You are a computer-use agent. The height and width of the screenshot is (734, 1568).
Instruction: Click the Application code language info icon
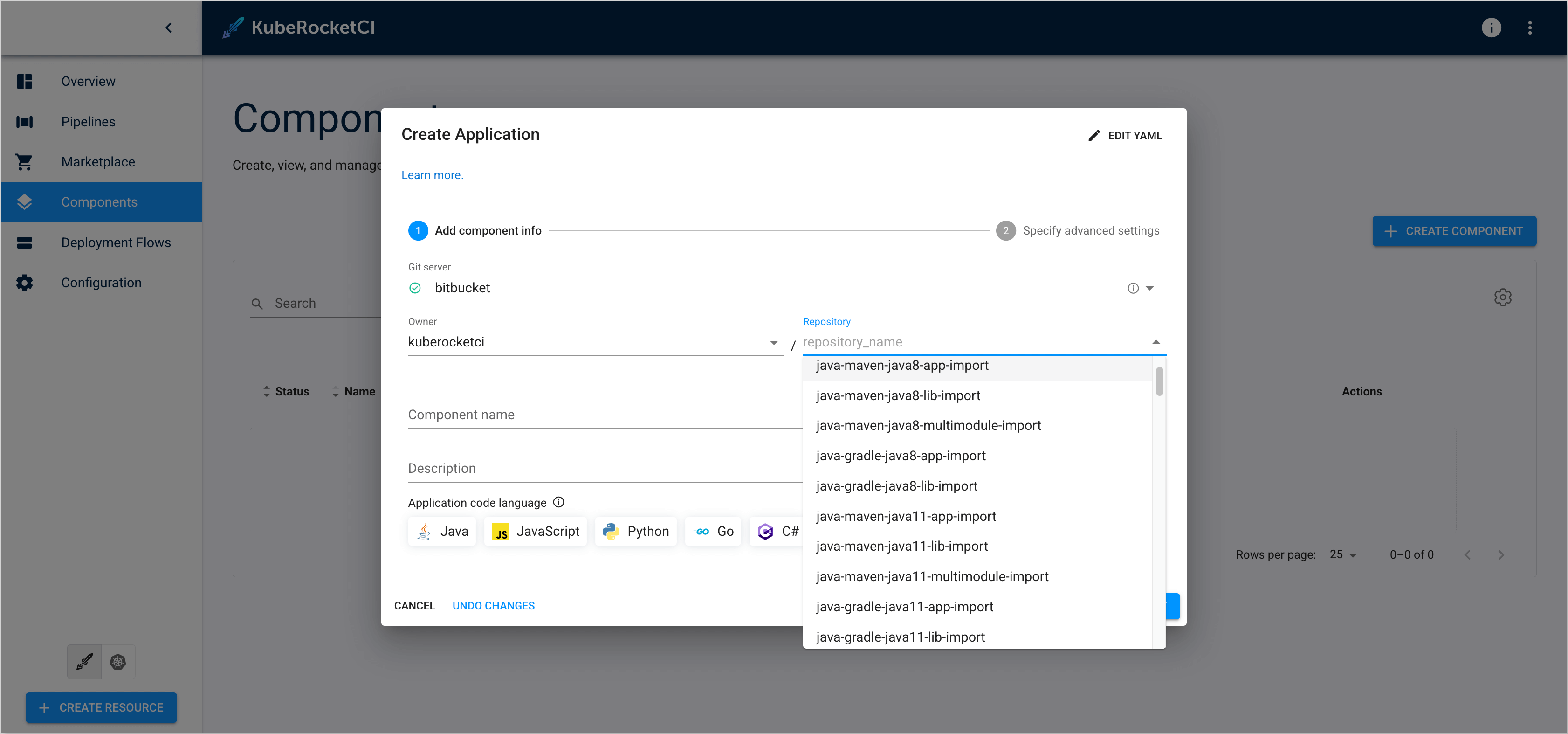click(558, 503)
